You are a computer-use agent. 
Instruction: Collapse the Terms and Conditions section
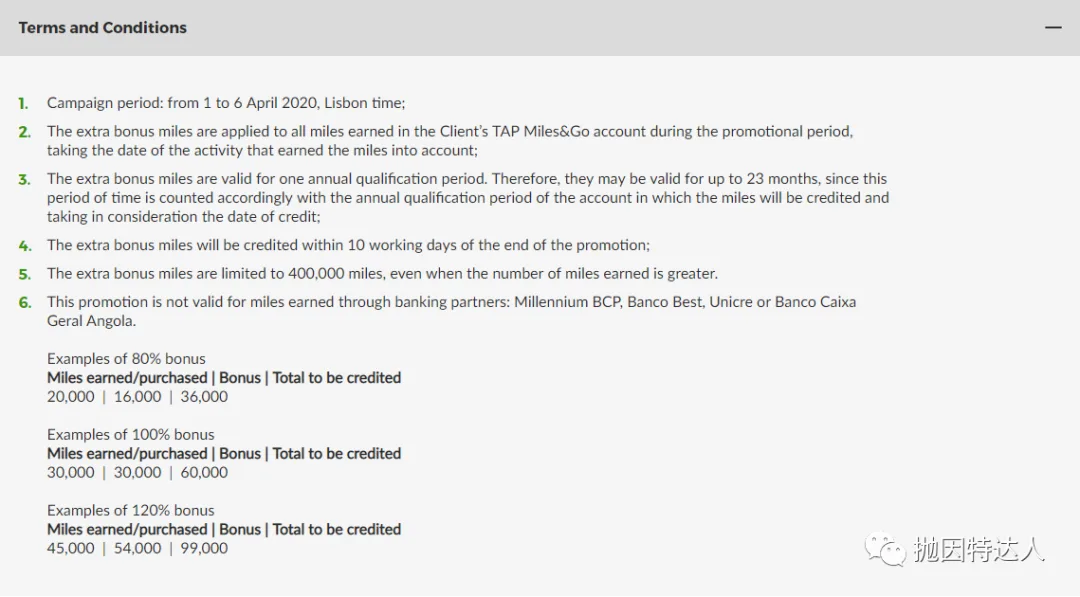(x=1052, y=28)
